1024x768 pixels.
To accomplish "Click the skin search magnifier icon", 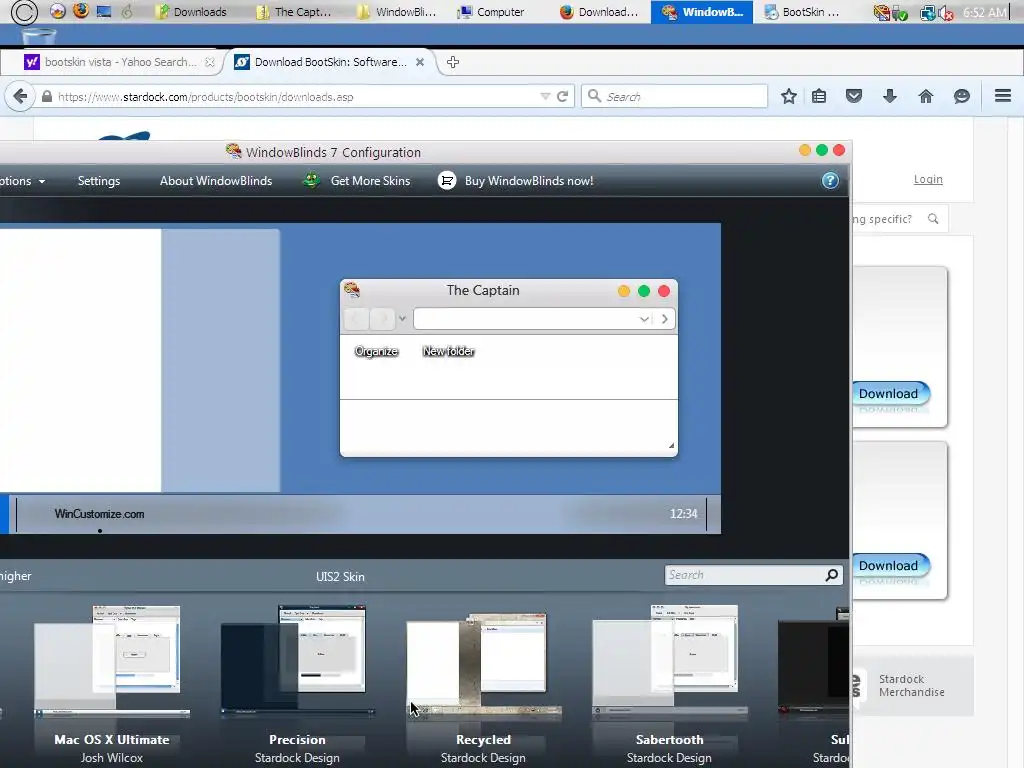I will (831, 575).
